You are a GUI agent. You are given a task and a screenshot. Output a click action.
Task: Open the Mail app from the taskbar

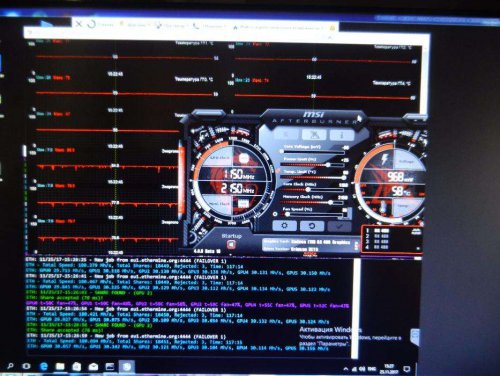click(93, 367)
